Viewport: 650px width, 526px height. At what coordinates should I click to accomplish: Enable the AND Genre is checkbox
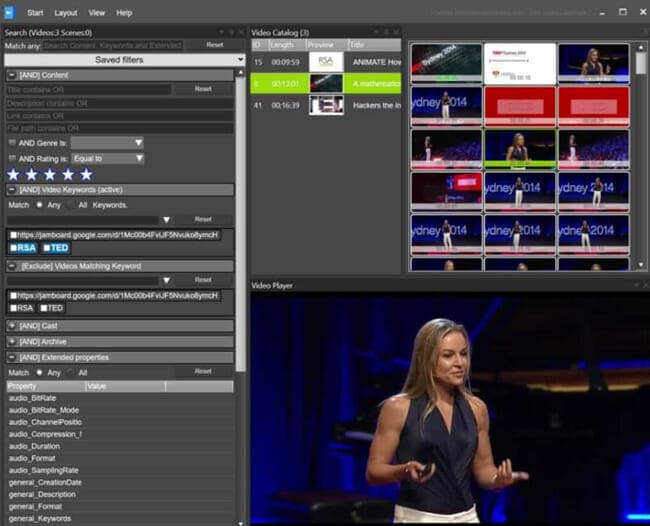[12, 143]
